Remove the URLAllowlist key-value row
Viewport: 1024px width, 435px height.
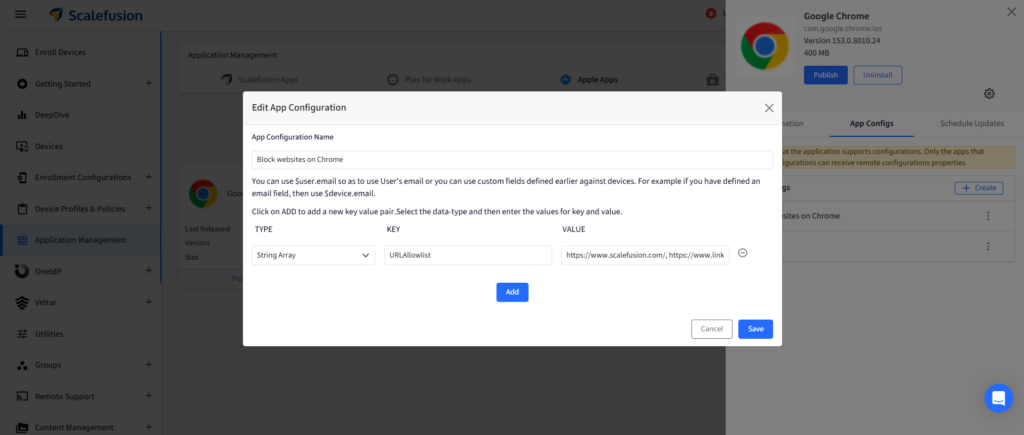click(743, 253)
